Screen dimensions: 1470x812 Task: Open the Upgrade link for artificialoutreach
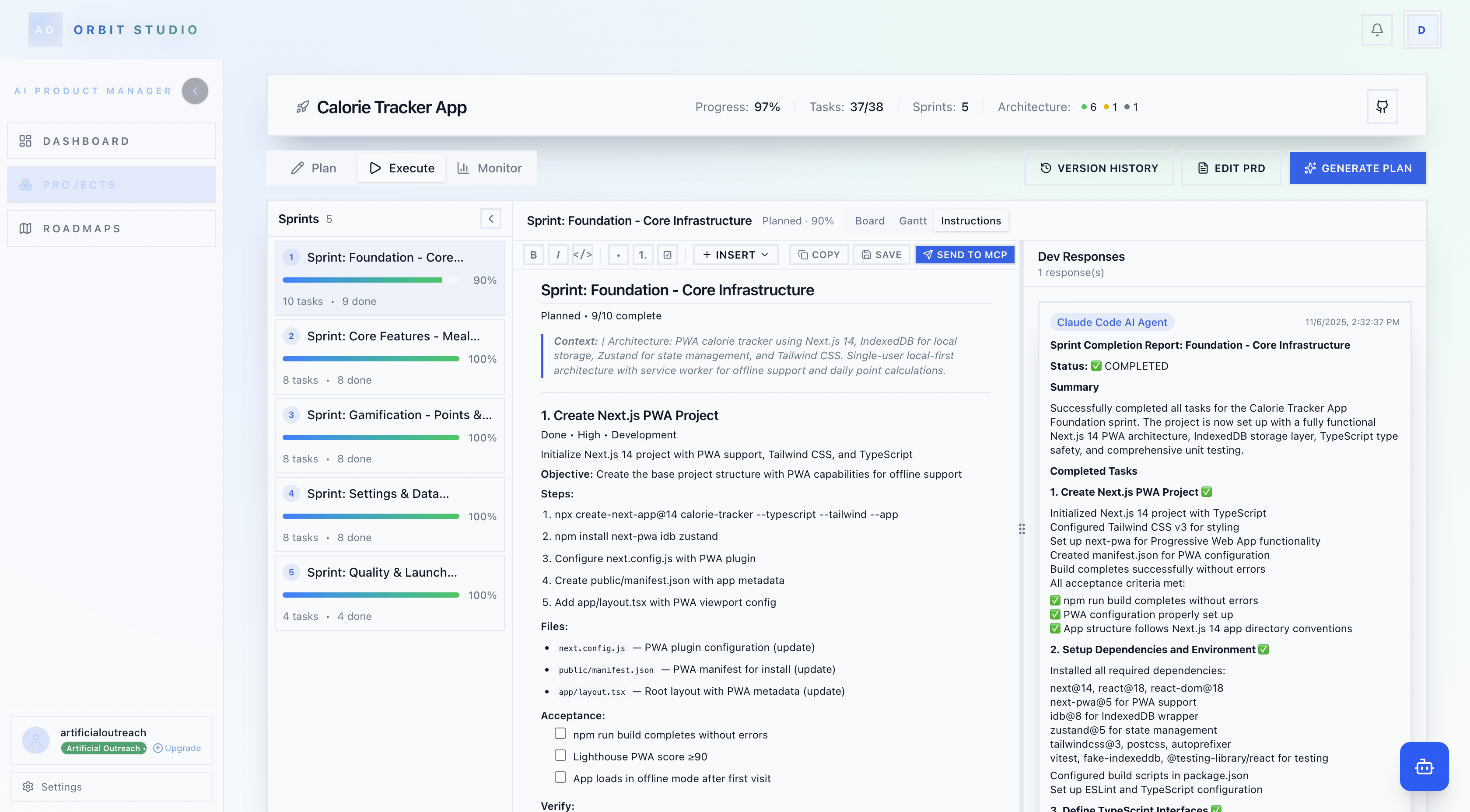[x=177, y=748]
